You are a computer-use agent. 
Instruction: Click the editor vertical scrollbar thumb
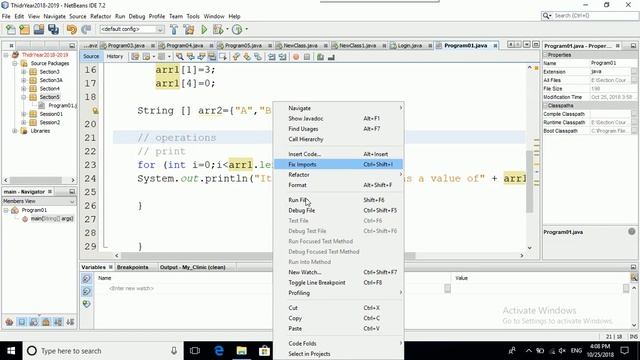click(x=529, y=182)
